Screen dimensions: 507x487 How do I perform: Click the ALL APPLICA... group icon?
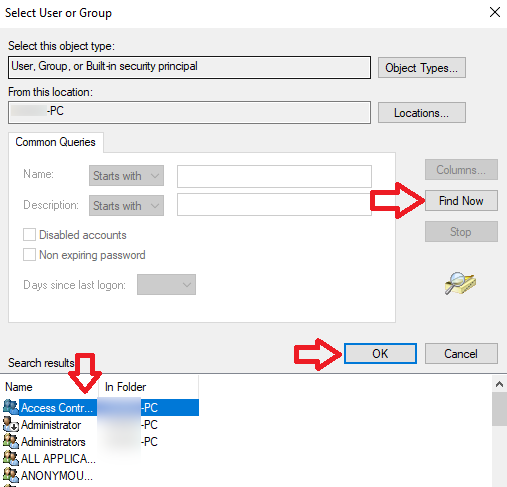(11, 458)
